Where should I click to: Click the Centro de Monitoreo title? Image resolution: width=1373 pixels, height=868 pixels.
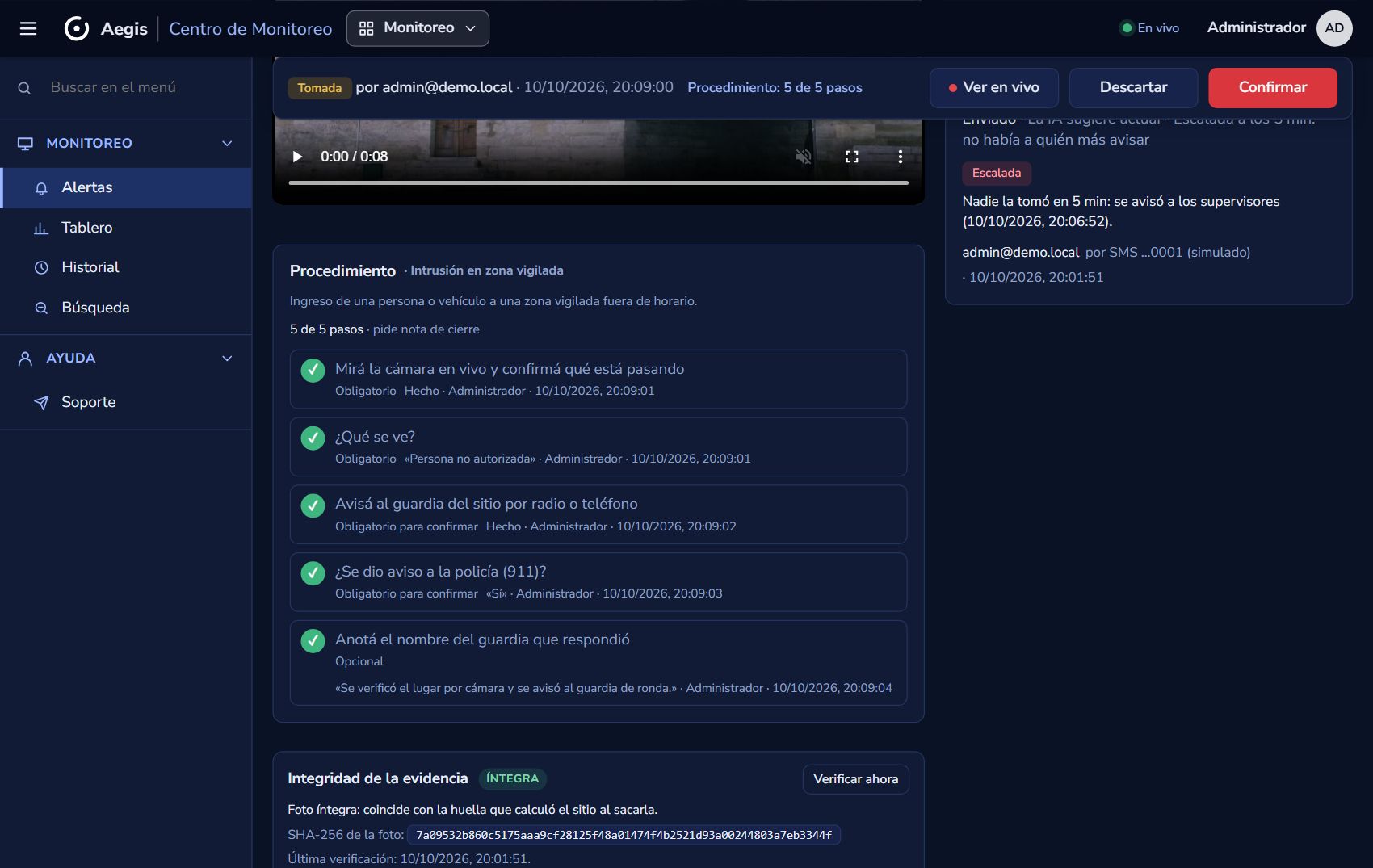coord(250,29)
